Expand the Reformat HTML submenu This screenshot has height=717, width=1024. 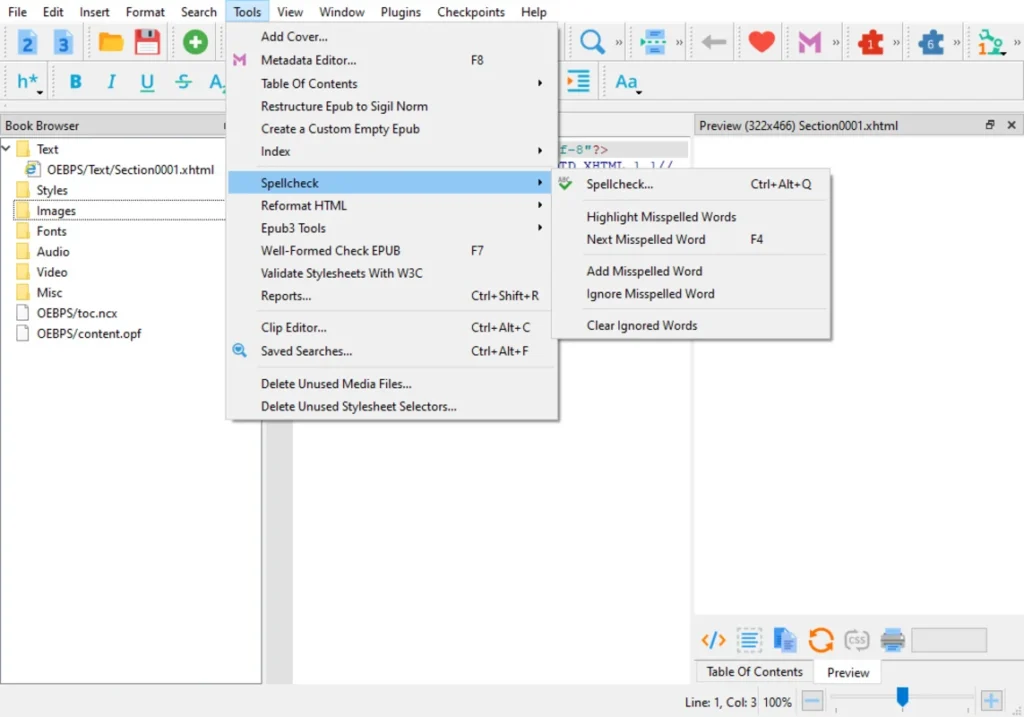pyautogui.click(x=392, y=206)
